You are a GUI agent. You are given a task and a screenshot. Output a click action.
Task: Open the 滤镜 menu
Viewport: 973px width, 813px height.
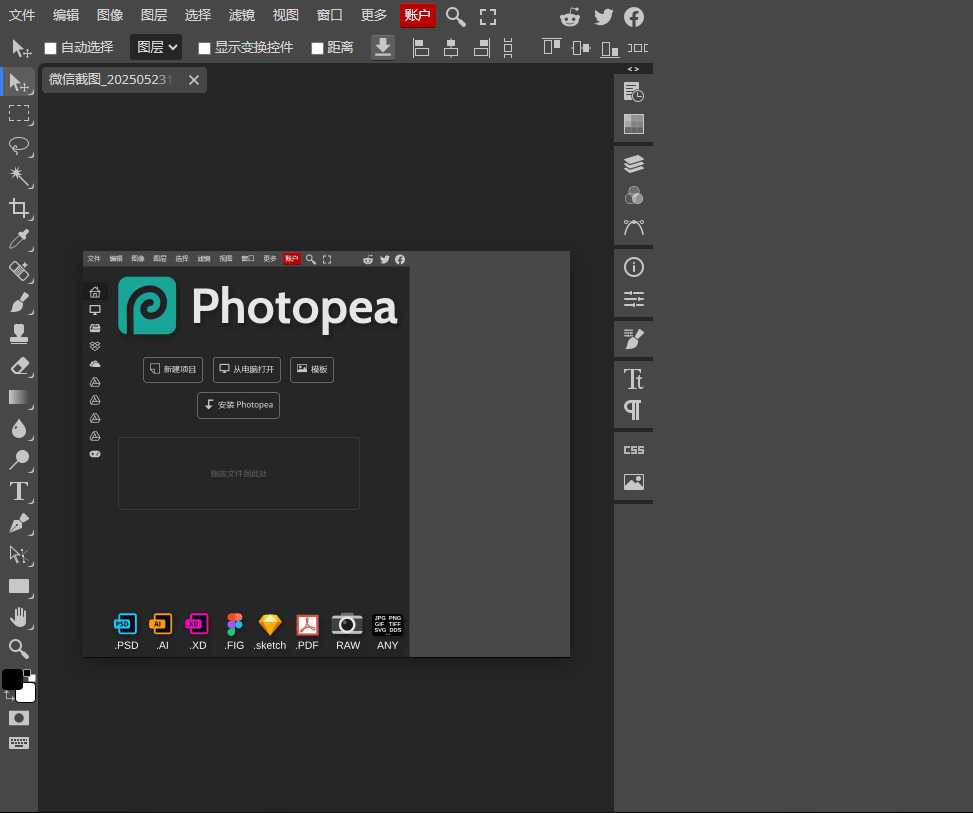(x=241, y=15)
